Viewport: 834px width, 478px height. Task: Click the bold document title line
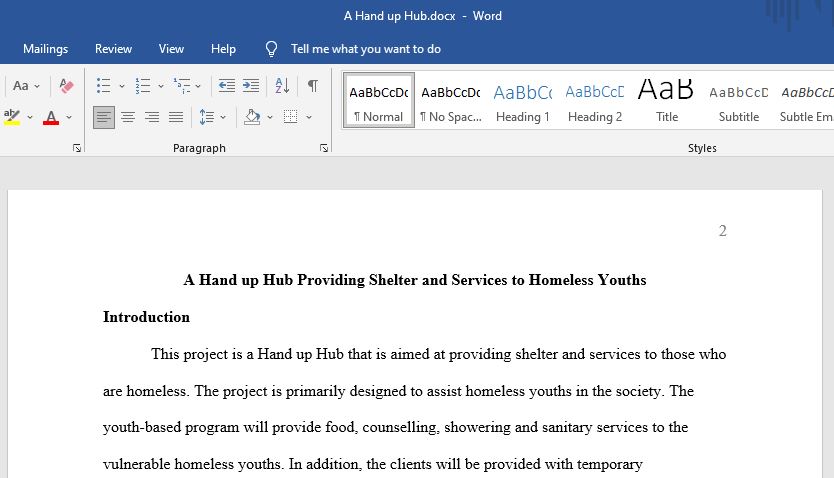pos(415,280)
